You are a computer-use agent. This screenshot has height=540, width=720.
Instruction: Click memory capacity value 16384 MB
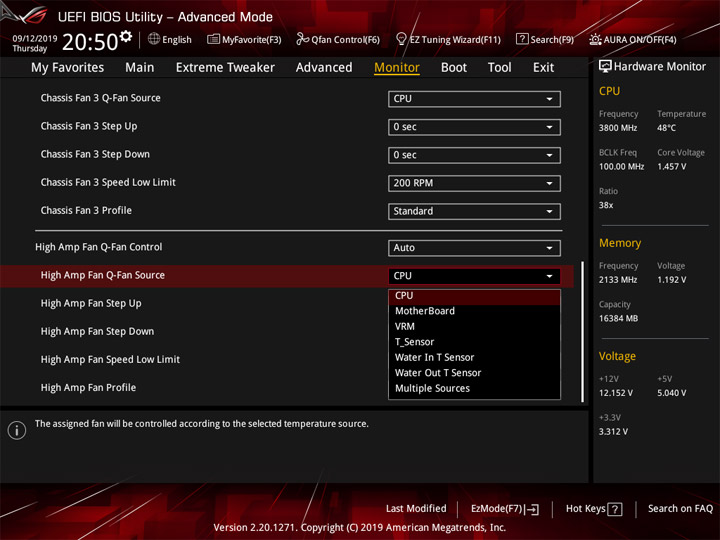[x=618, y=319]
